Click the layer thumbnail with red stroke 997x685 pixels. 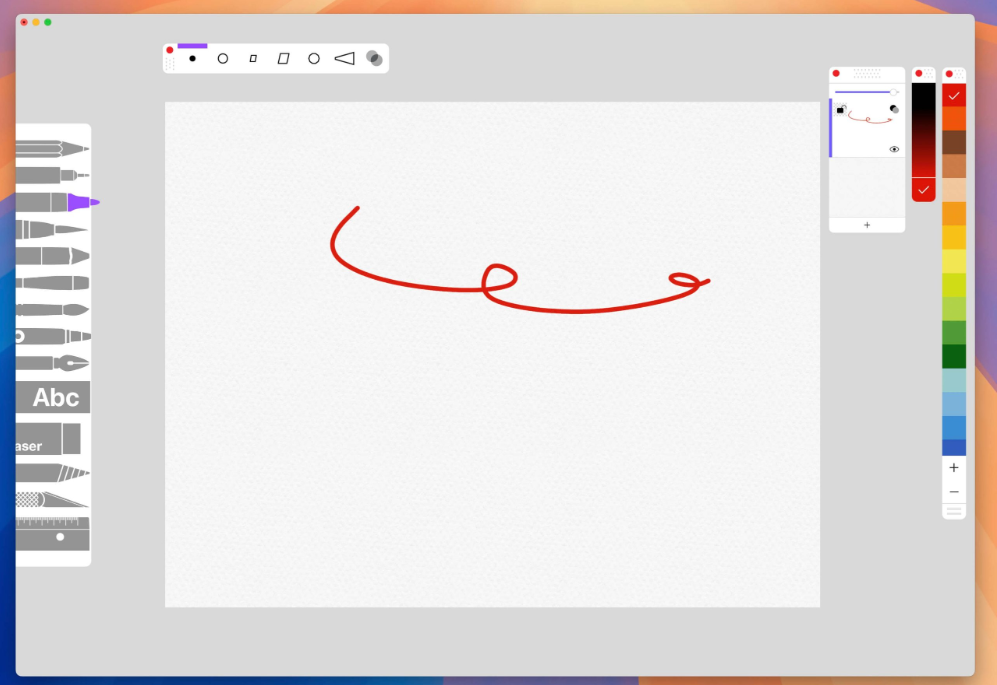coord(868,119)
